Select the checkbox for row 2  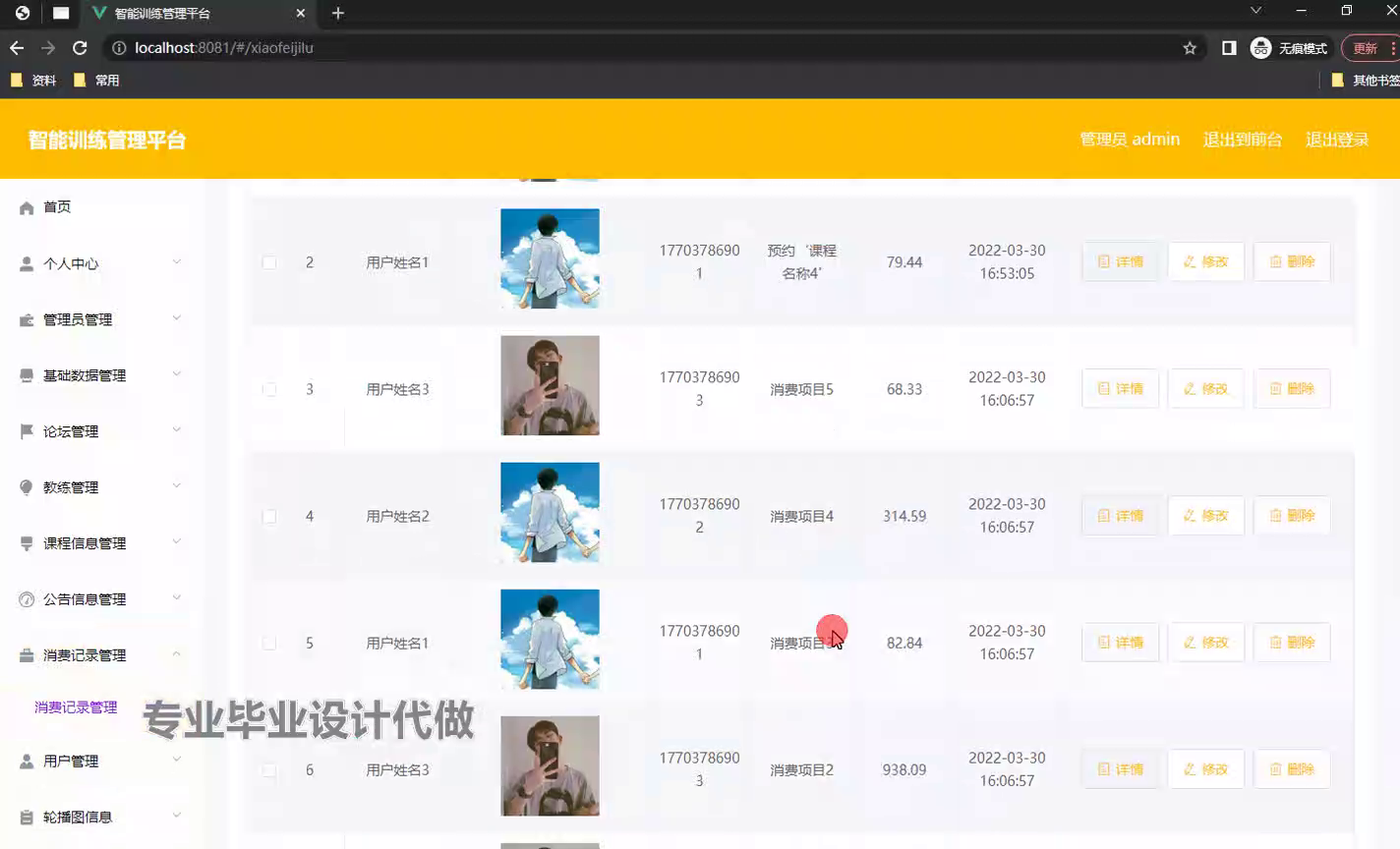click(x=269, y=262)
